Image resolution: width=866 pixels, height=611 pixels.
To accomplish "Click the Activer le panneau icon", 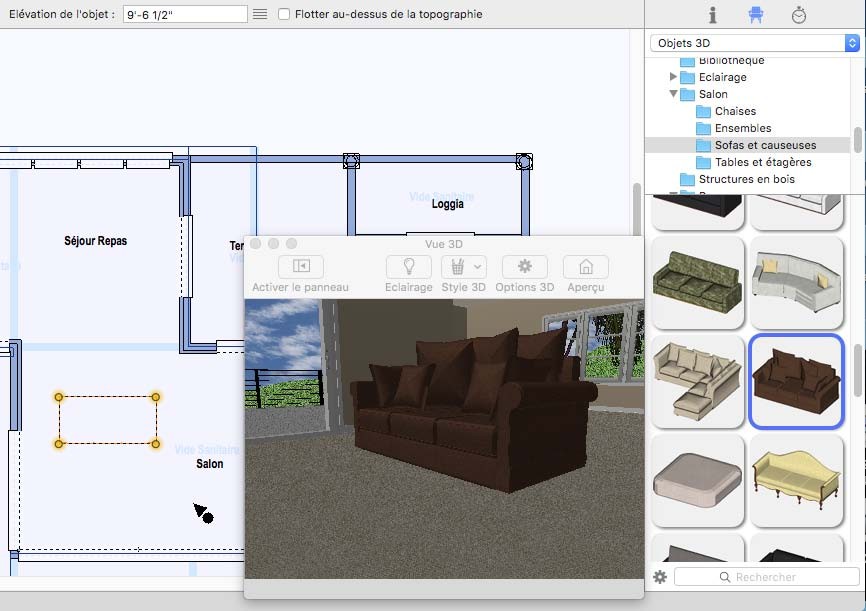I will [x=301, y=267].
